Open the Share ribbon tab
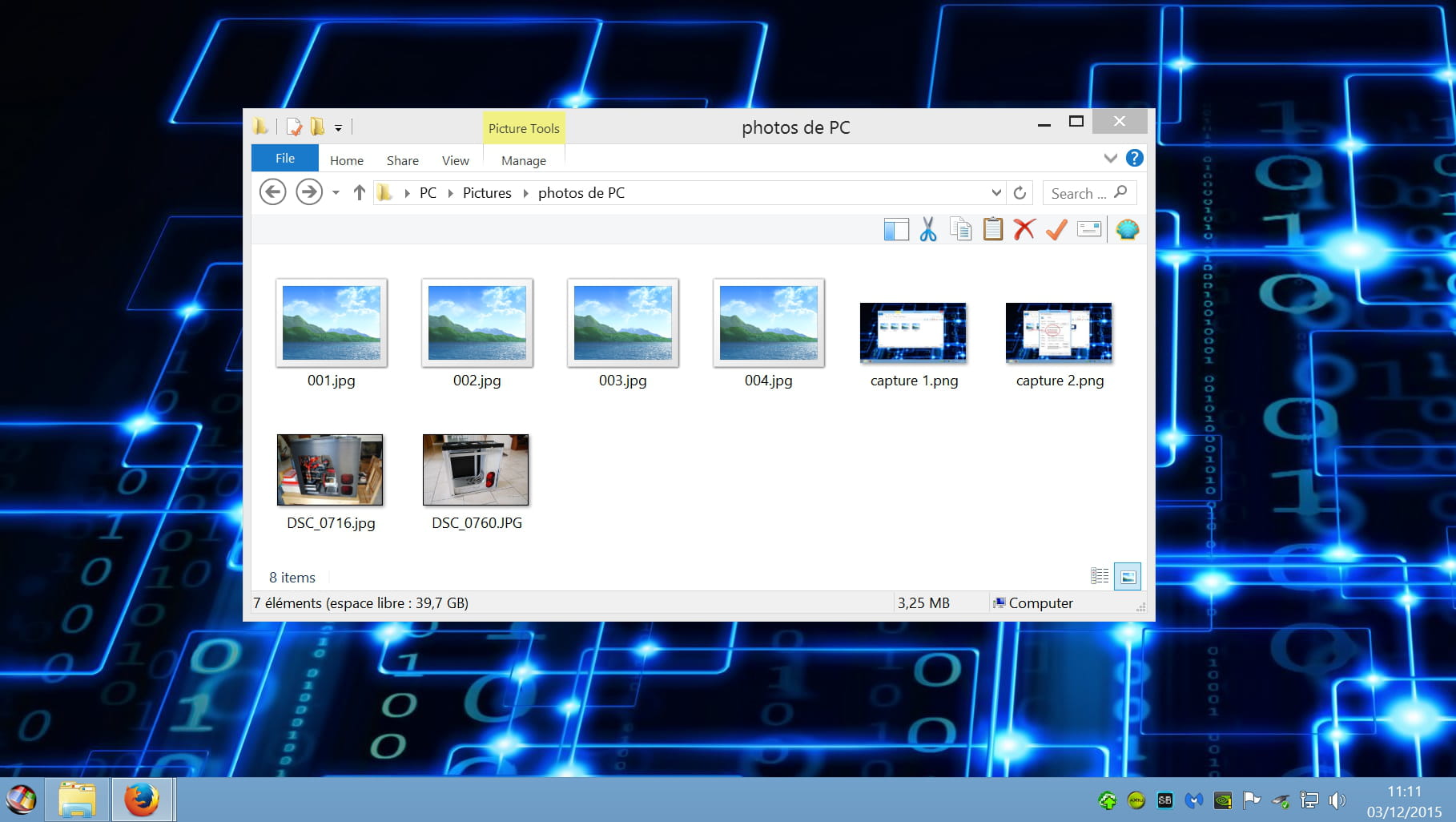The width and height of the screenshot is (1456, 822). (402, 160)
